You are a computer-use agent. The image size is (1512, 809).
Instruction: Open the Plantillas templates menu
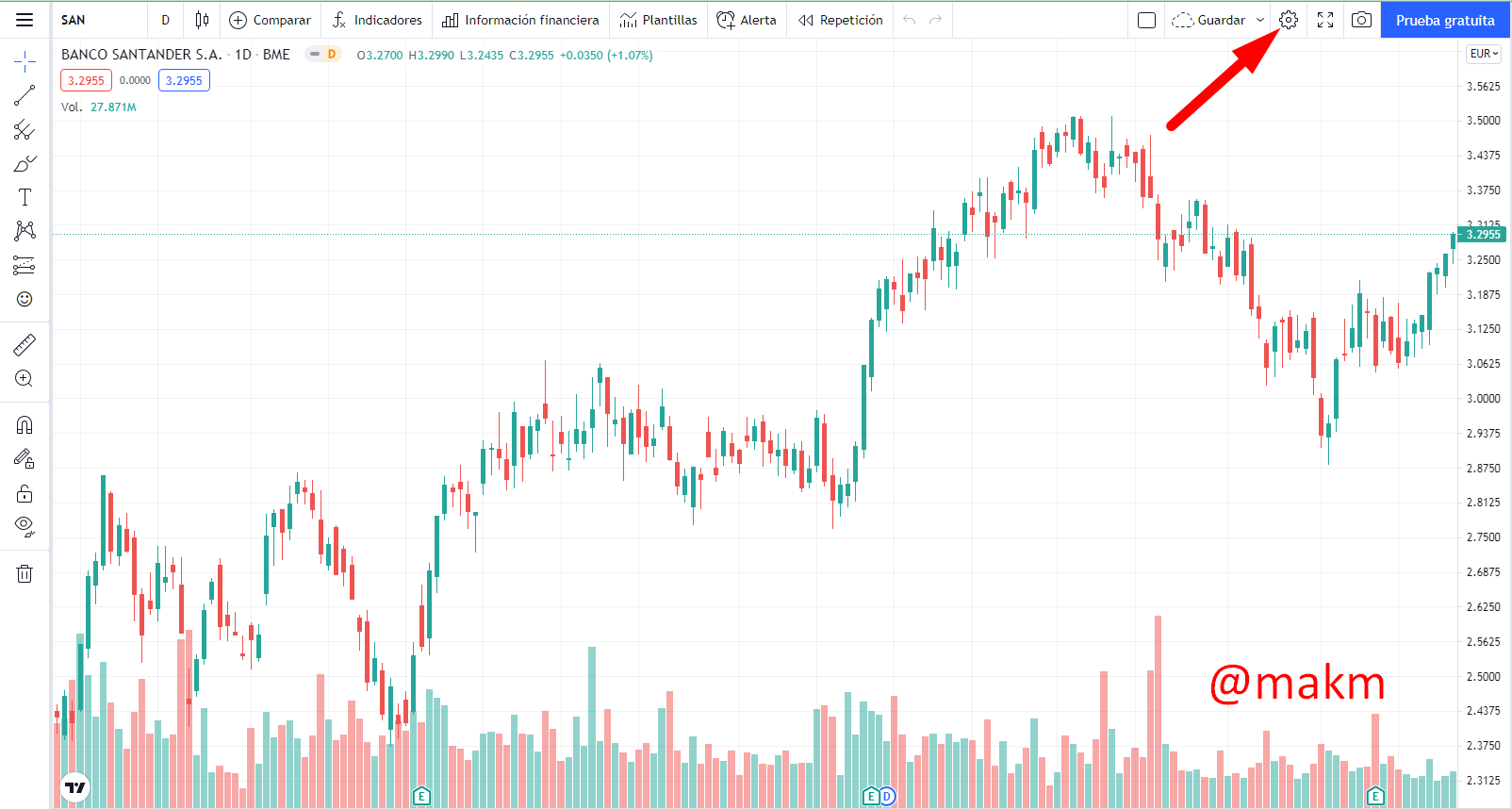[x=659, y=20]
